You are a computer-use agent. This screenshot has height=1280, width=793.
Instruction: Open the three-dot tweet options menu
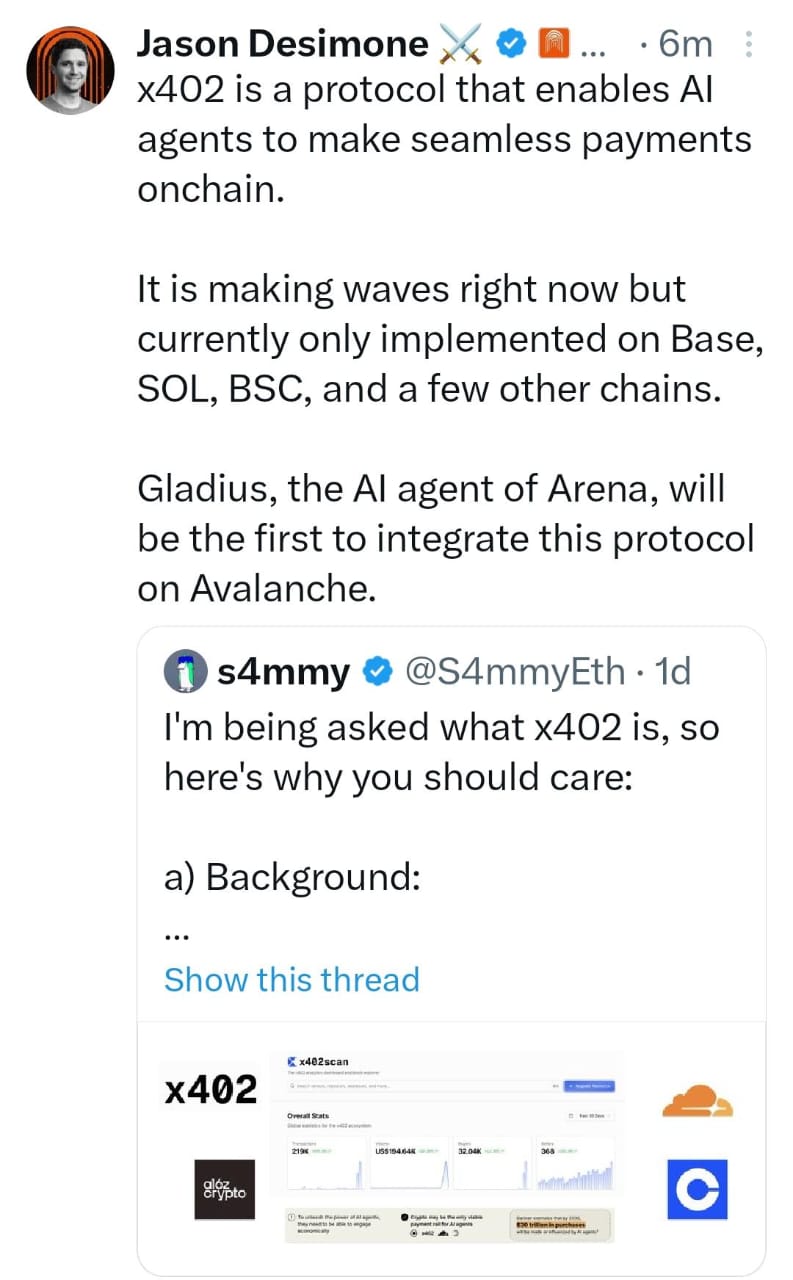749,44
